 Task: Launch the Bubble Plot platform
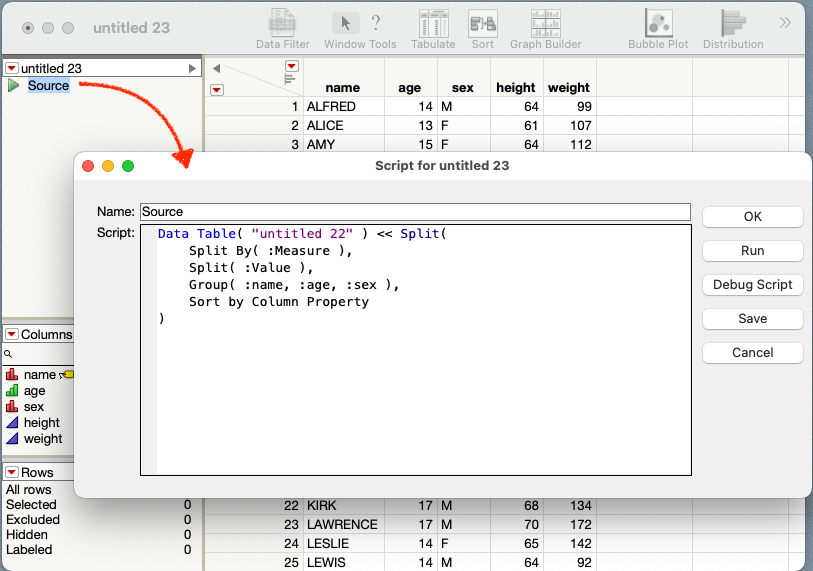click(x=658, y=23)
